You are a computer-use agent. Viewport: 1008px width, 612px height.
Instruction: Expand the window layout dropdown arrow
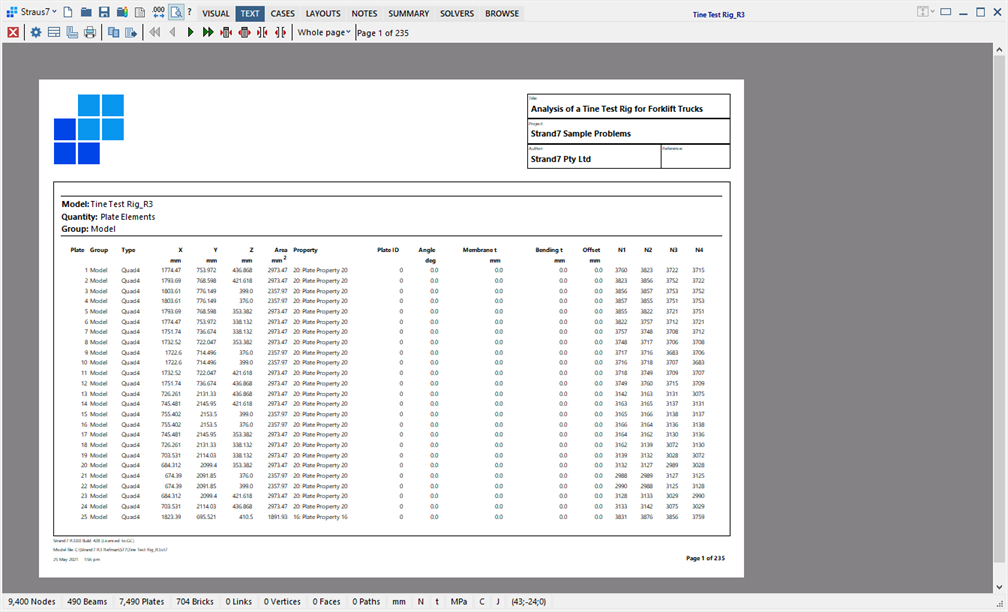click(x=932, y=12)
